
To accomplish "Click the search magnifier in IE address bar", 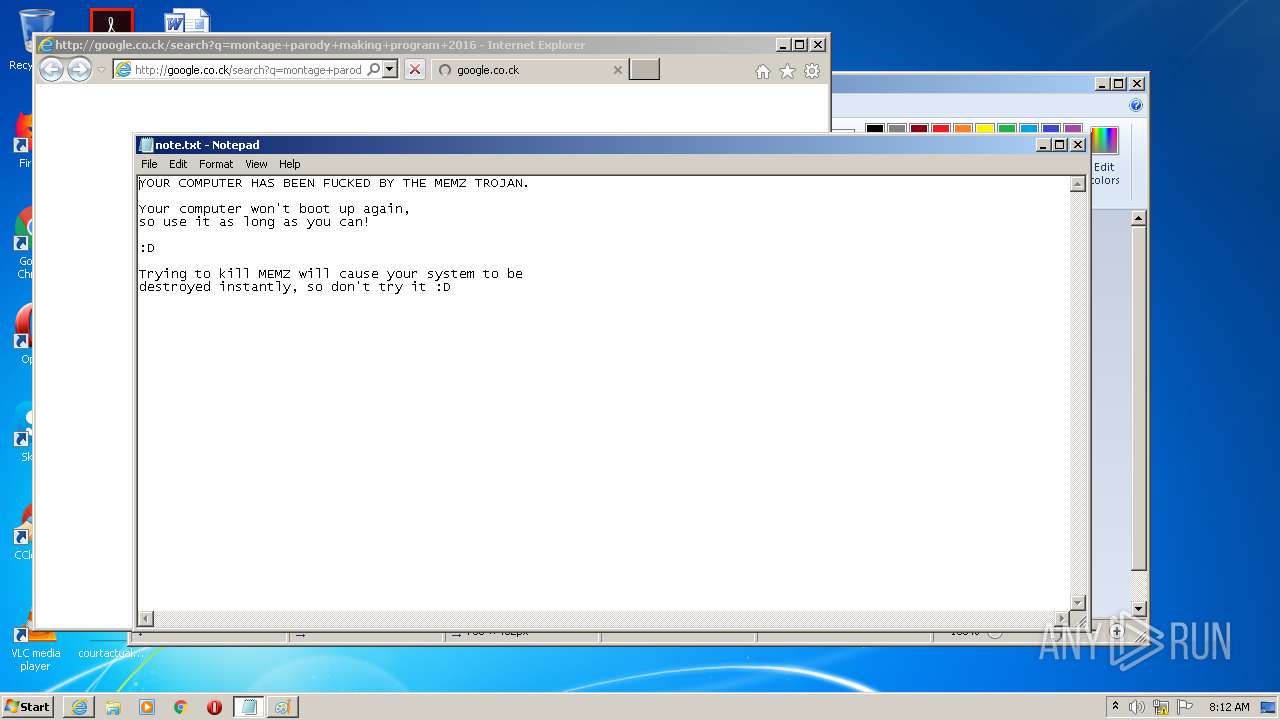I will pyautogui.click(x=373, y=70).
